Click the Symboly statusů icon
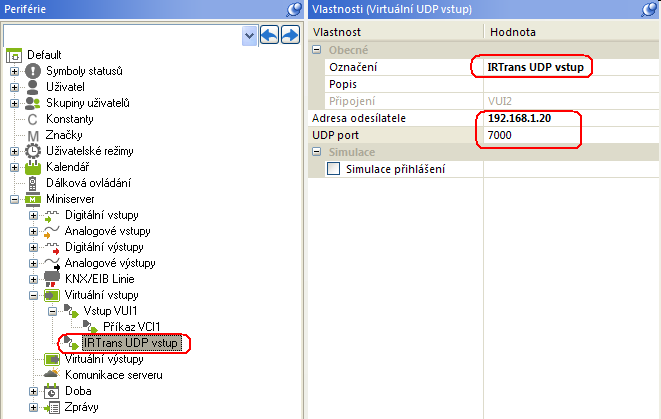Screen dimensions: 661x419 pos(33,71)
